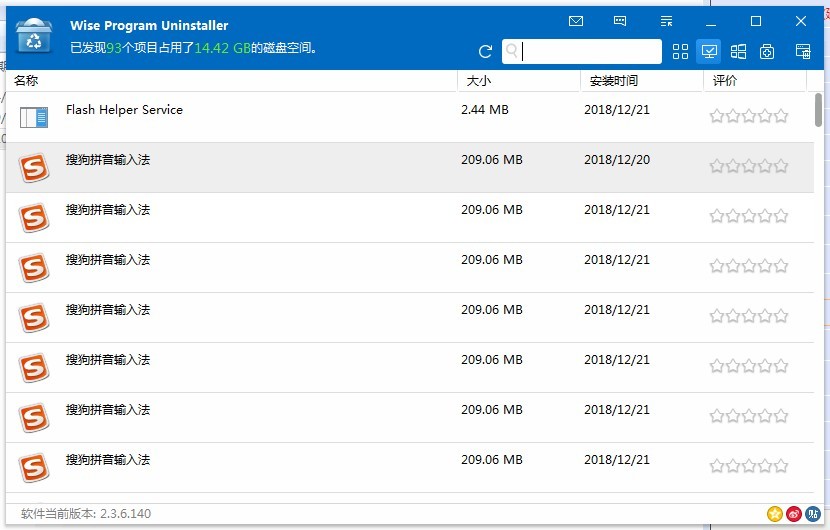Screen dimensions: 830x530
Task: Click the vertical scrollbar thumb
Action: pyautogui.click(x=818, y=110)
